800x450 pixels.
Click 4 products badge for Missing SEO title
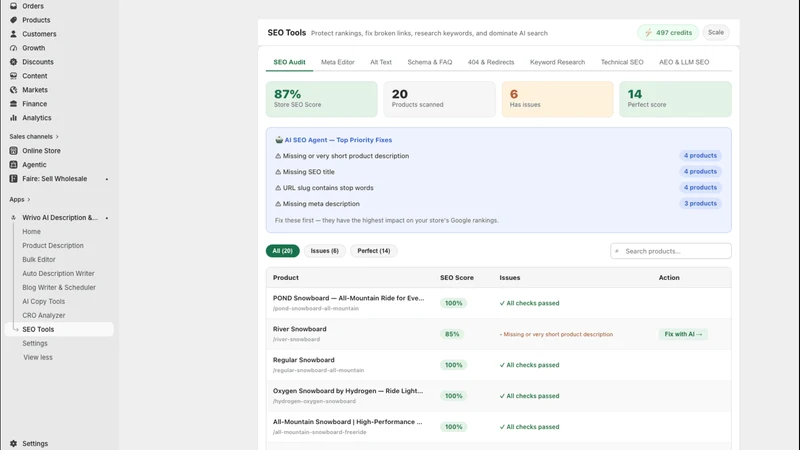[700, 171]
